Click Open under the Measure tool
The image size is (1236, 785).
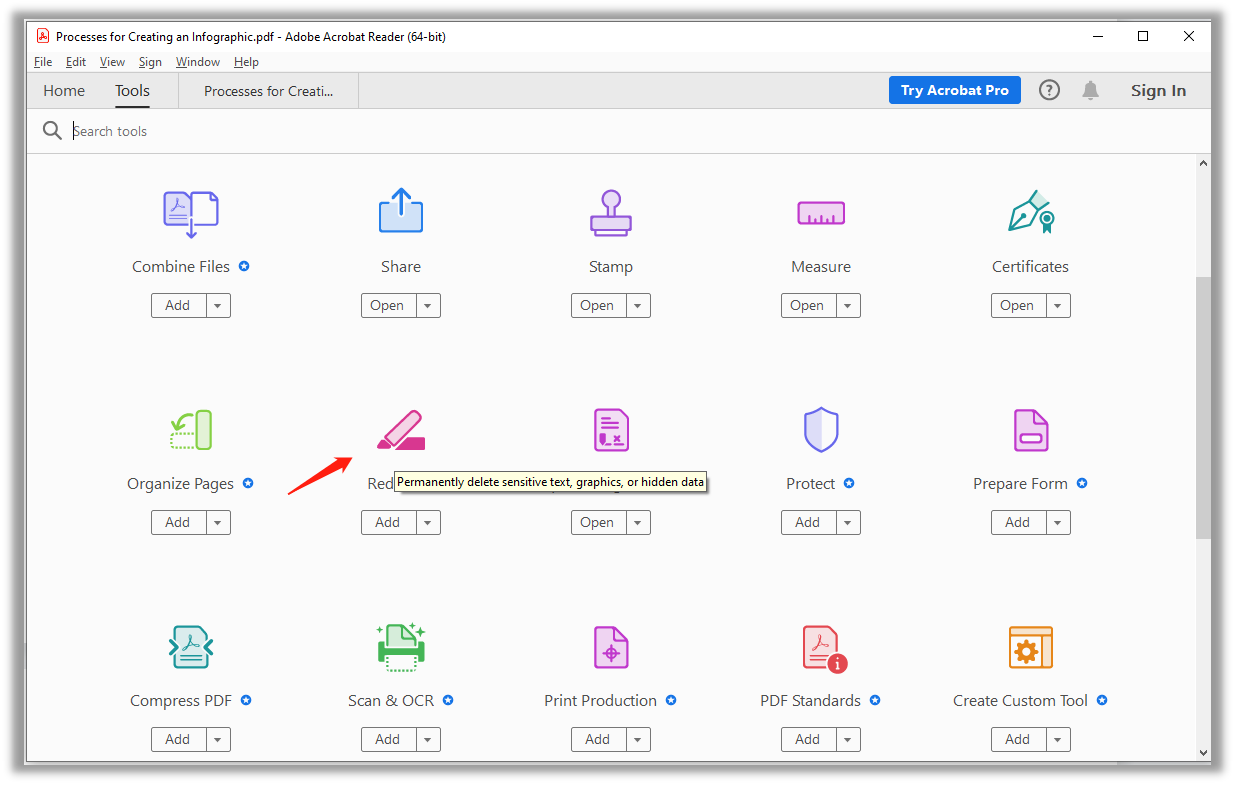click(x=808, y=306)
